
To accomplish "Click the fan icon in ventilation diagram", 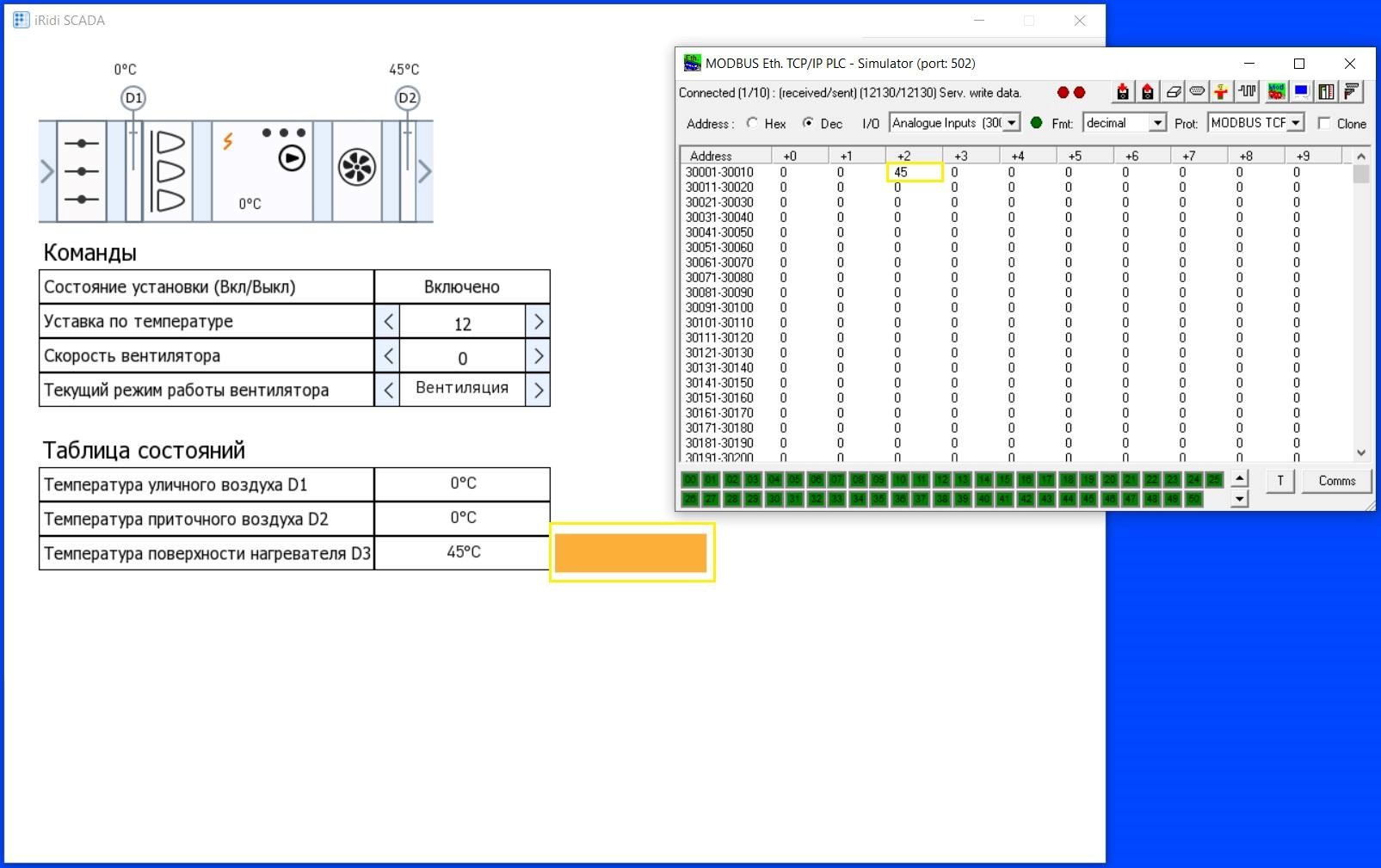I will (x=356, y=167).
